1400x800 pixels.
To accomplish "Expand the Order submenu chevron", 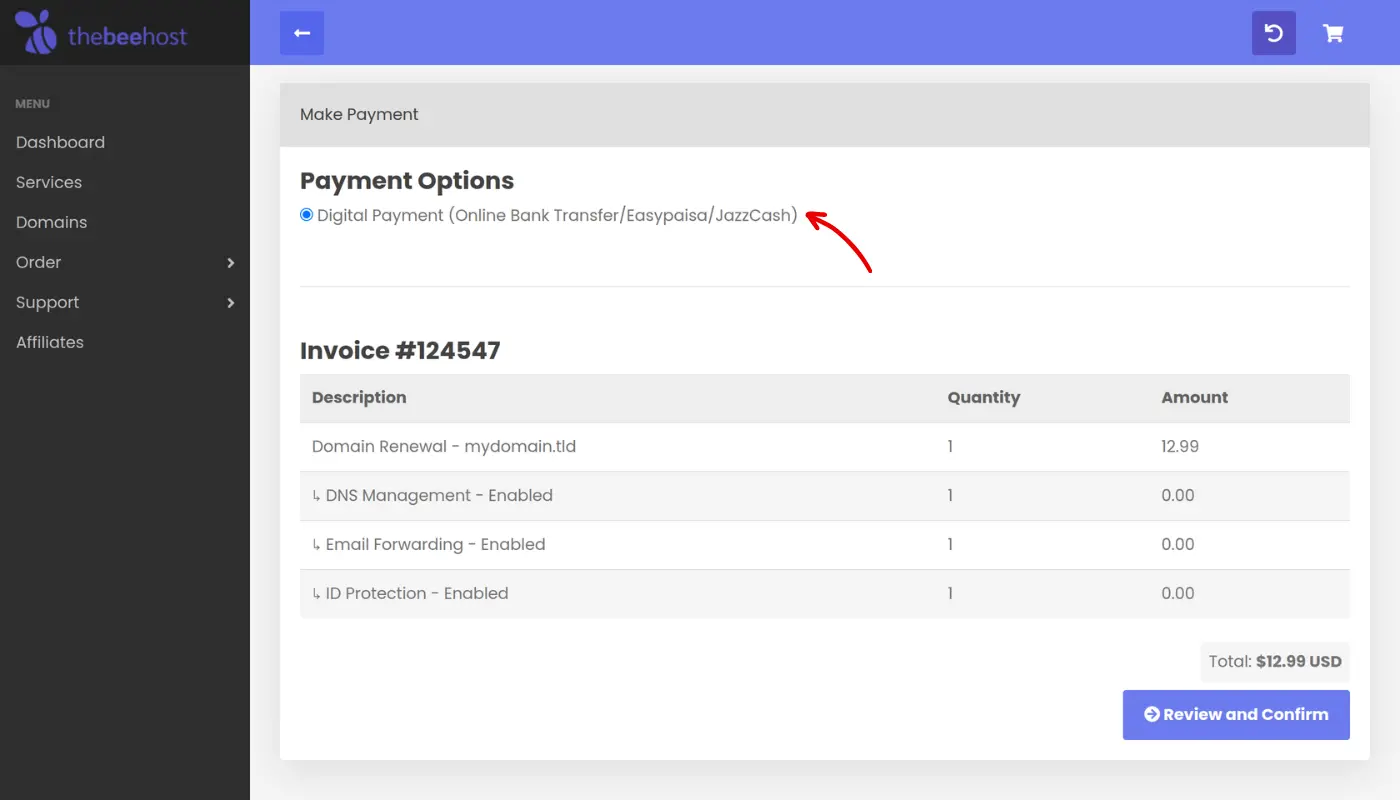I will click(230, 263).
